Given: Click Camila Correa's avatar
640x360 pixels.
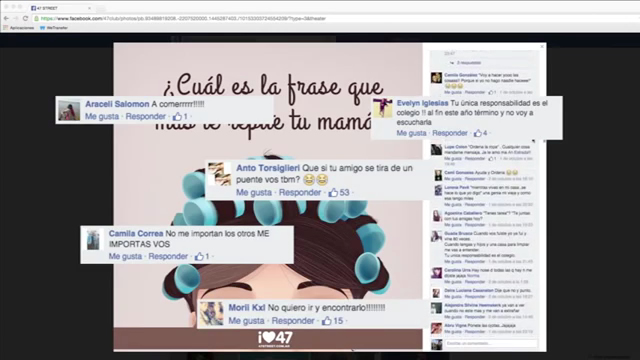Looking at the screenshot, I should (93, 239).
